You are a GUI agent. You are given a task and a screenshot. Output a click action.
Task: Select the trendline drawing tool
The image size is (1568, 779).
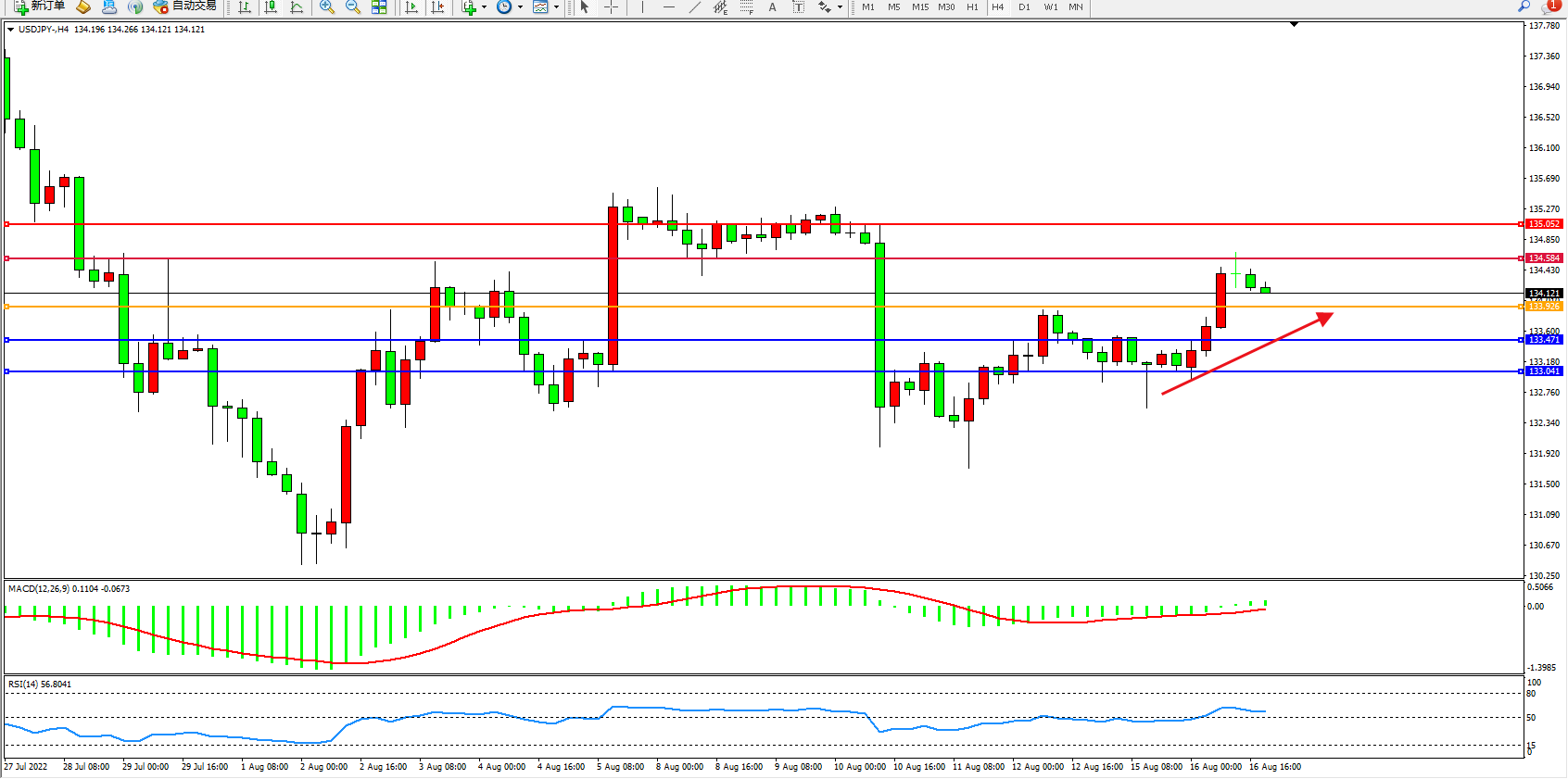tap(694, 7)
